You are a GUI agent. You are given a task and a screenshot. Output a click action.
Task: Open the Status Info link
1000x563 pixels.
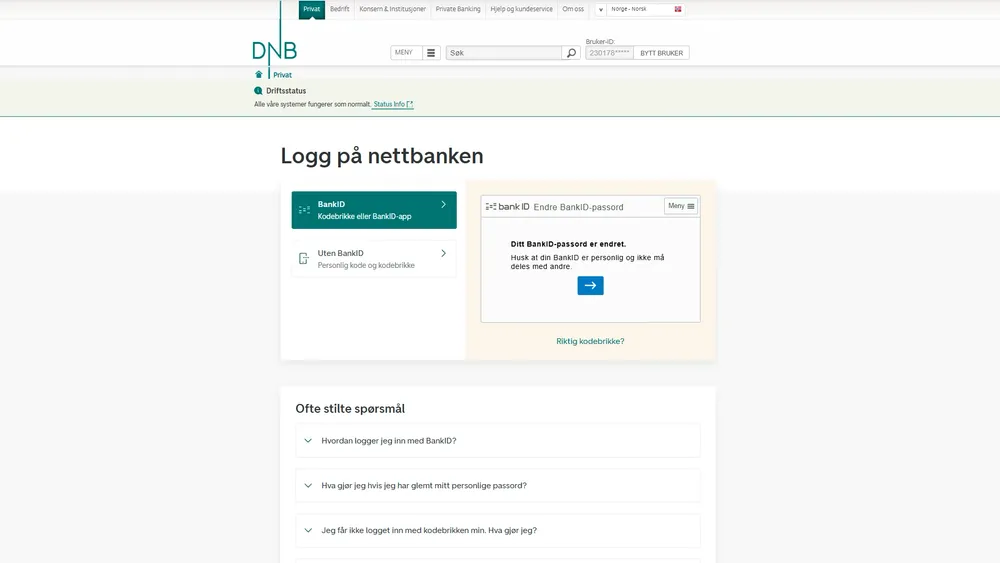click(x=392, y=104)
